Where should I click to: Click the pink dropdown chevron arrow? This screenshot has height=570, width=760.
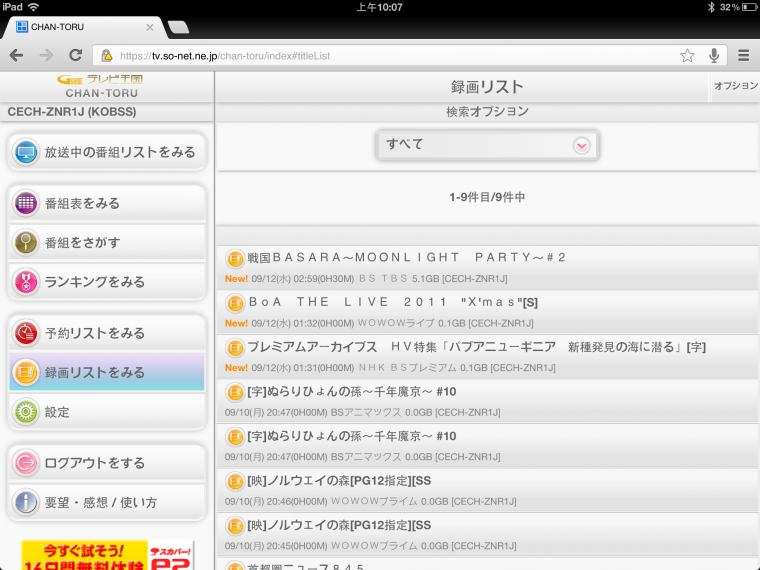[x=581, y=145]
